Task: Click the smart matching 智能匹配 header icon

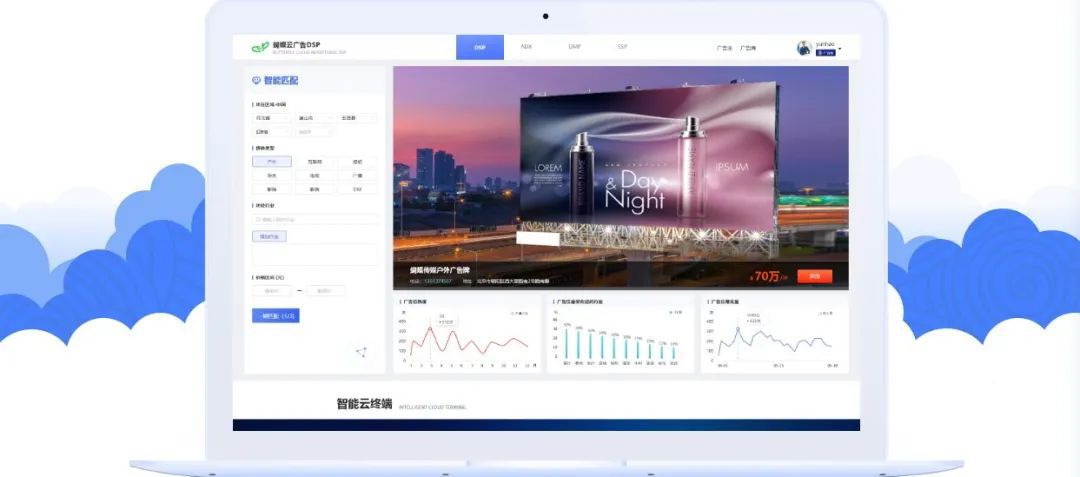Action: click(257, 81)
